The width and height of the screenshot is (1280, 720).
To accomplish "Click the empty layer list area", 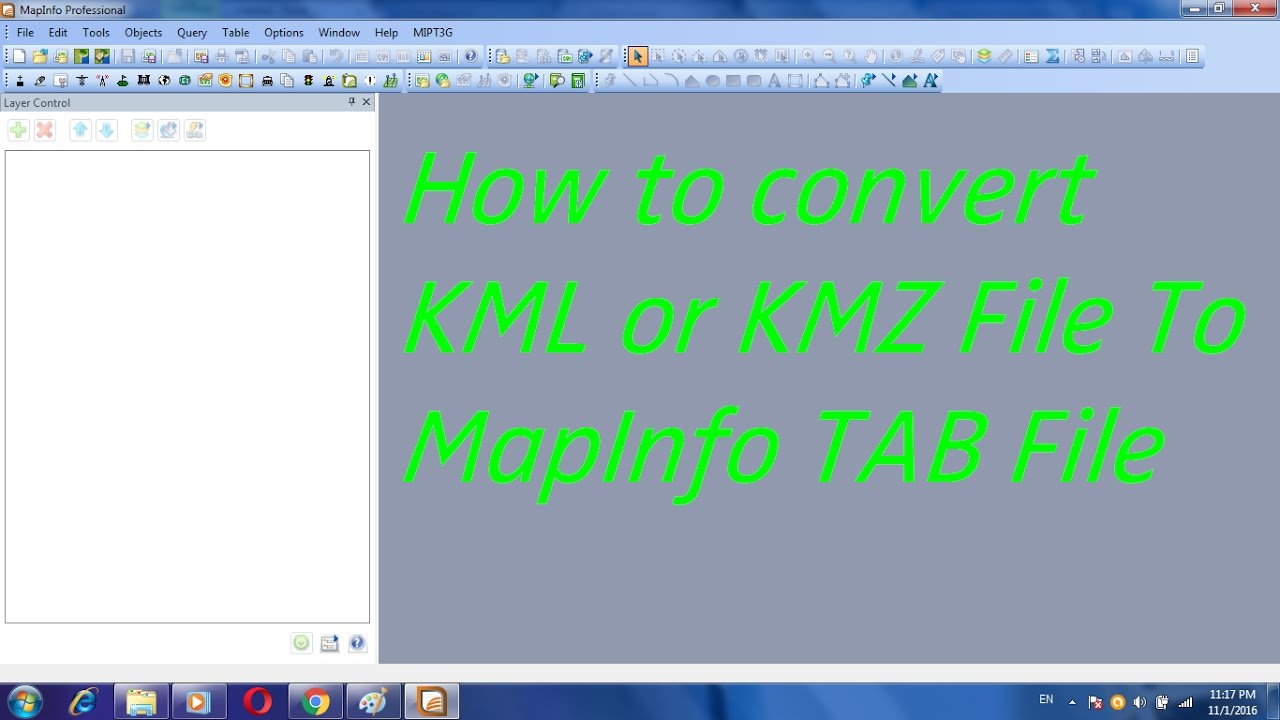I will pyautogui.click(x=187, y=386).
